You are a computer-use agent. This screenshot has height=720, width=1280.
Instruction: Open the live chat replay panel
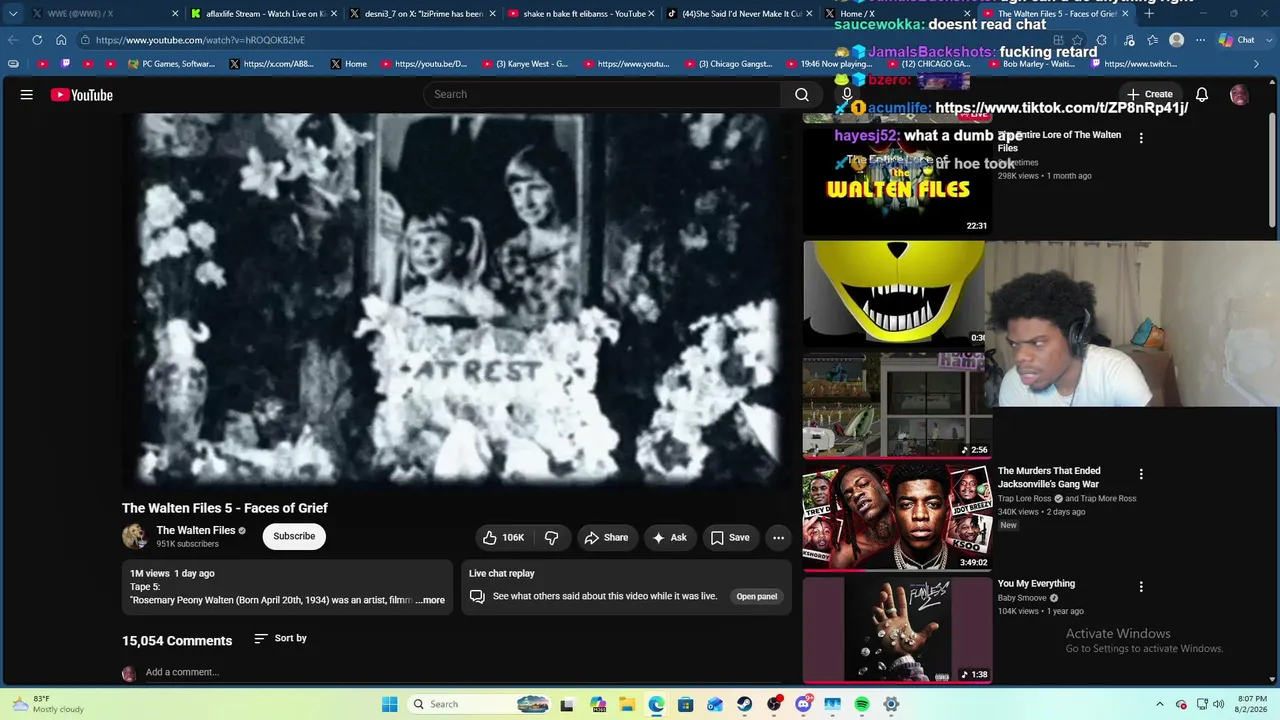click(757, 596)
